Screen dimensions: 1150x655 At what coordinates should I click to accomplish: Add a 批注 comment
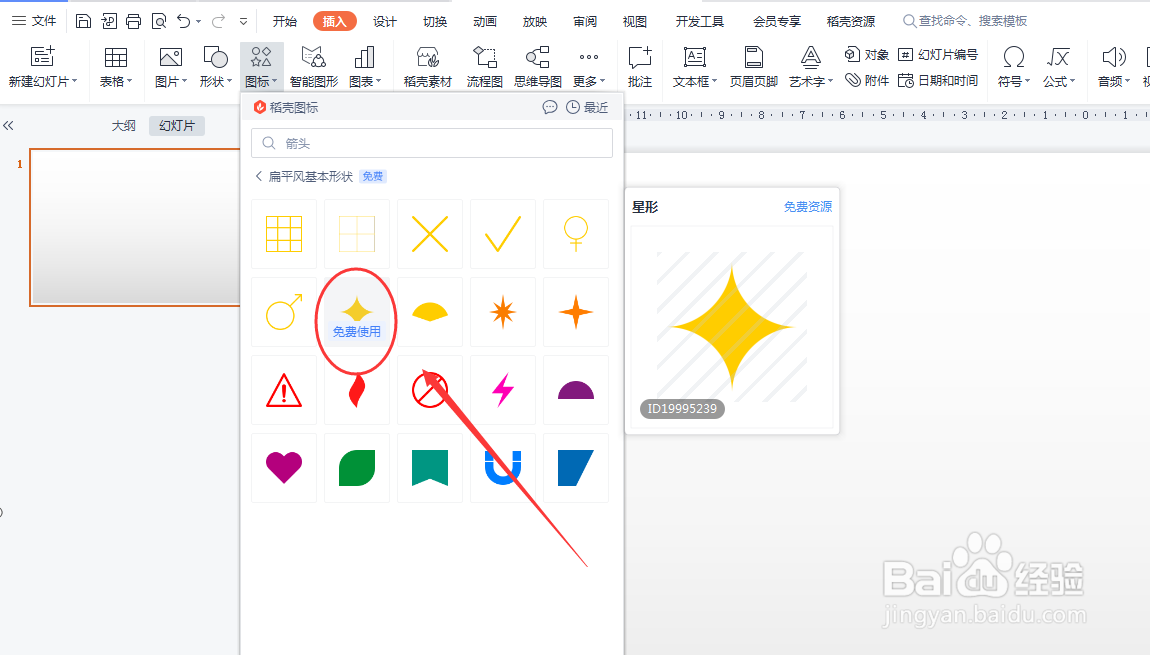640,66
